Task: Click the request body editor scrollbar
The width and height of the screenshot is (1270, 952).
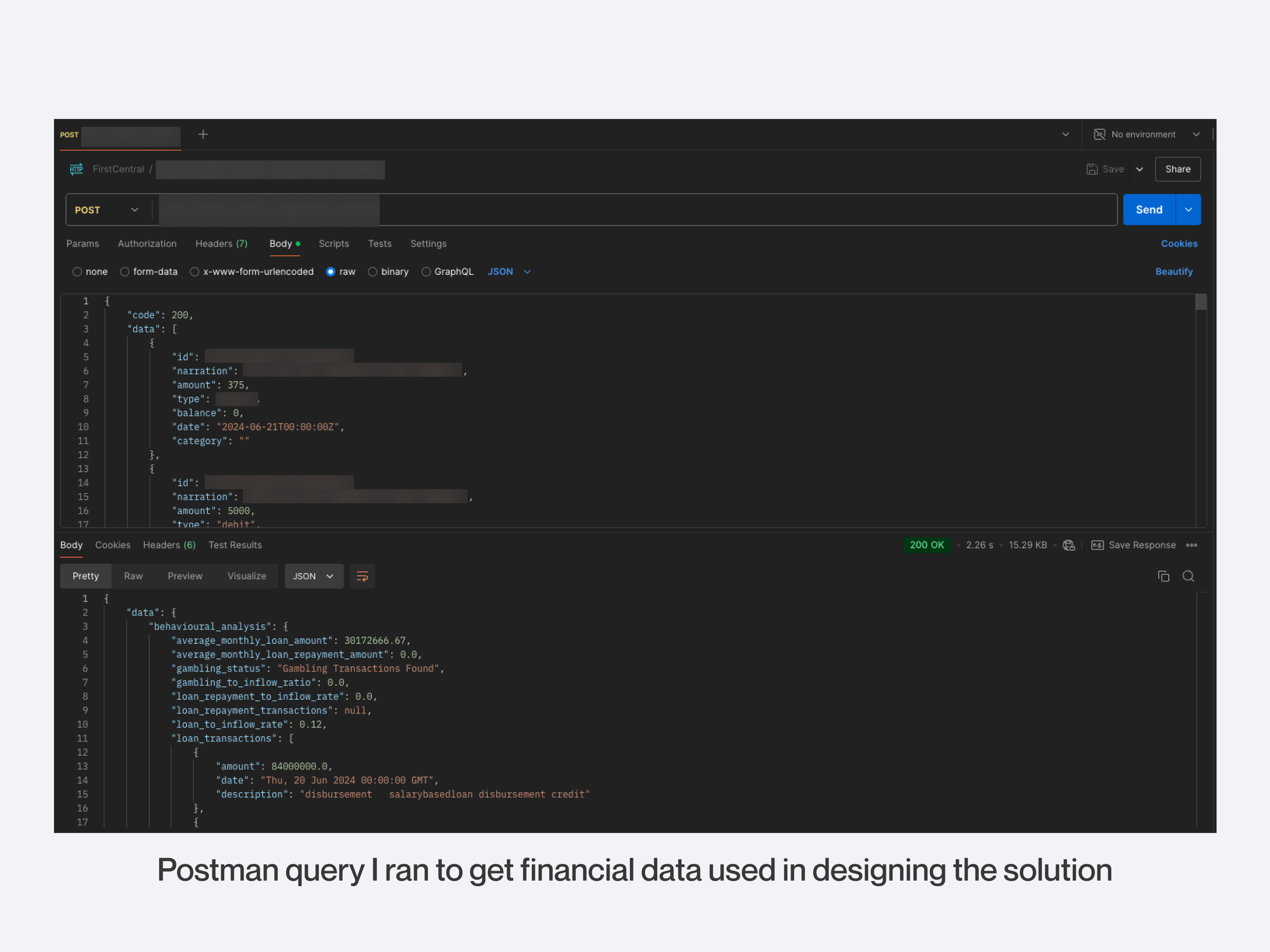Action: tap(1201, 302)
